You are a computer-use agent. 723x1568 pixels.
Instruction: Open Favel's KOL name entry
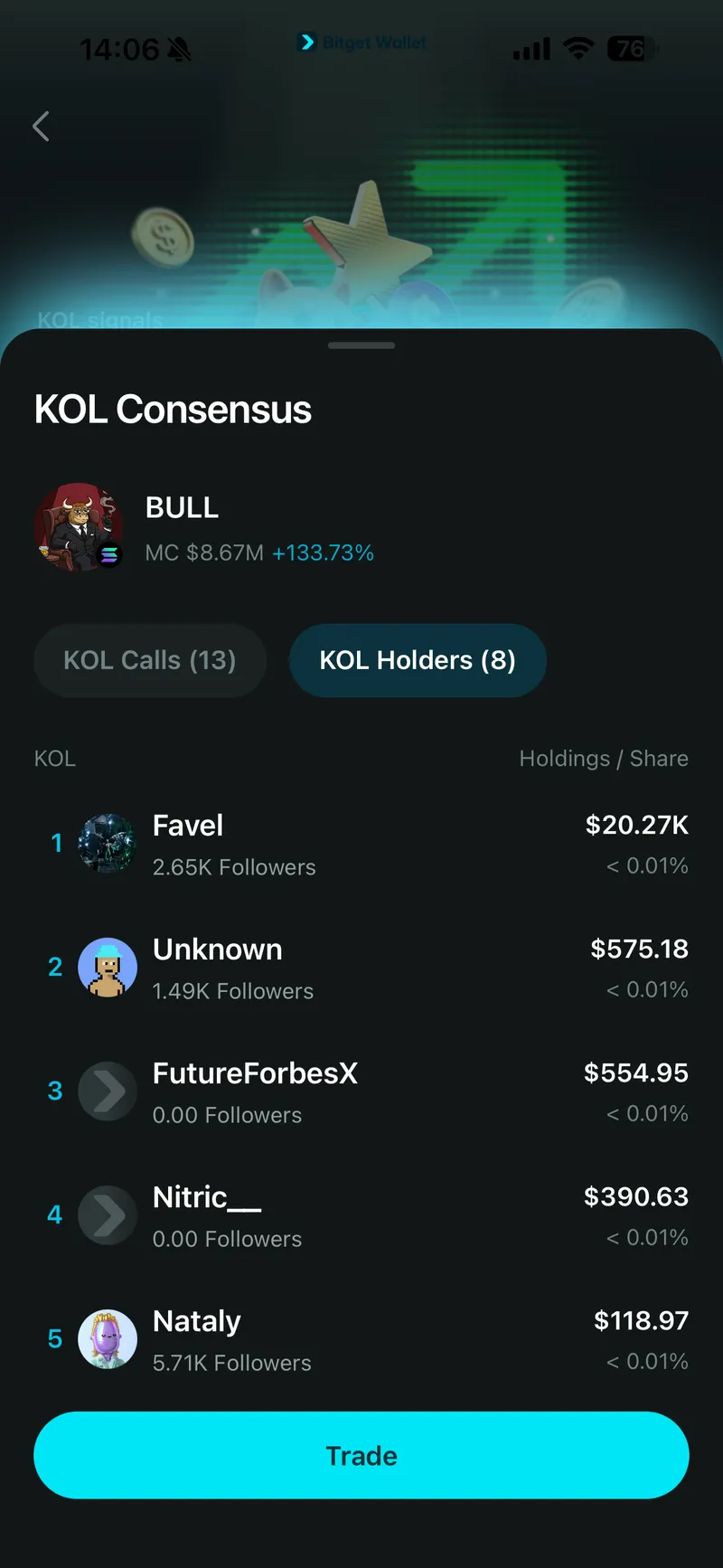[188, 826]
